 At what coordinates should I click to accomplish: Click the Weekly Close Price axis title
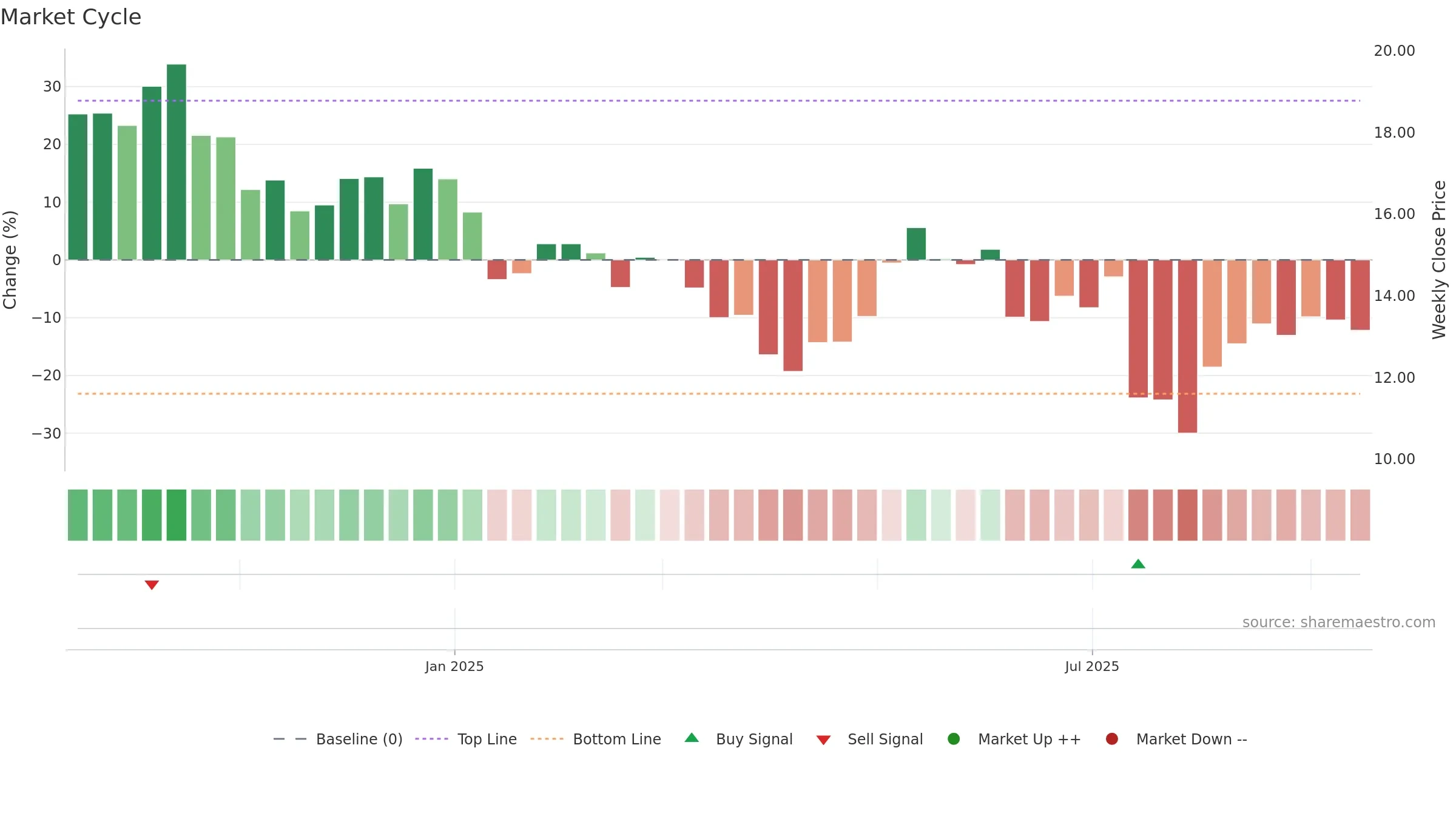point(1439,260)
